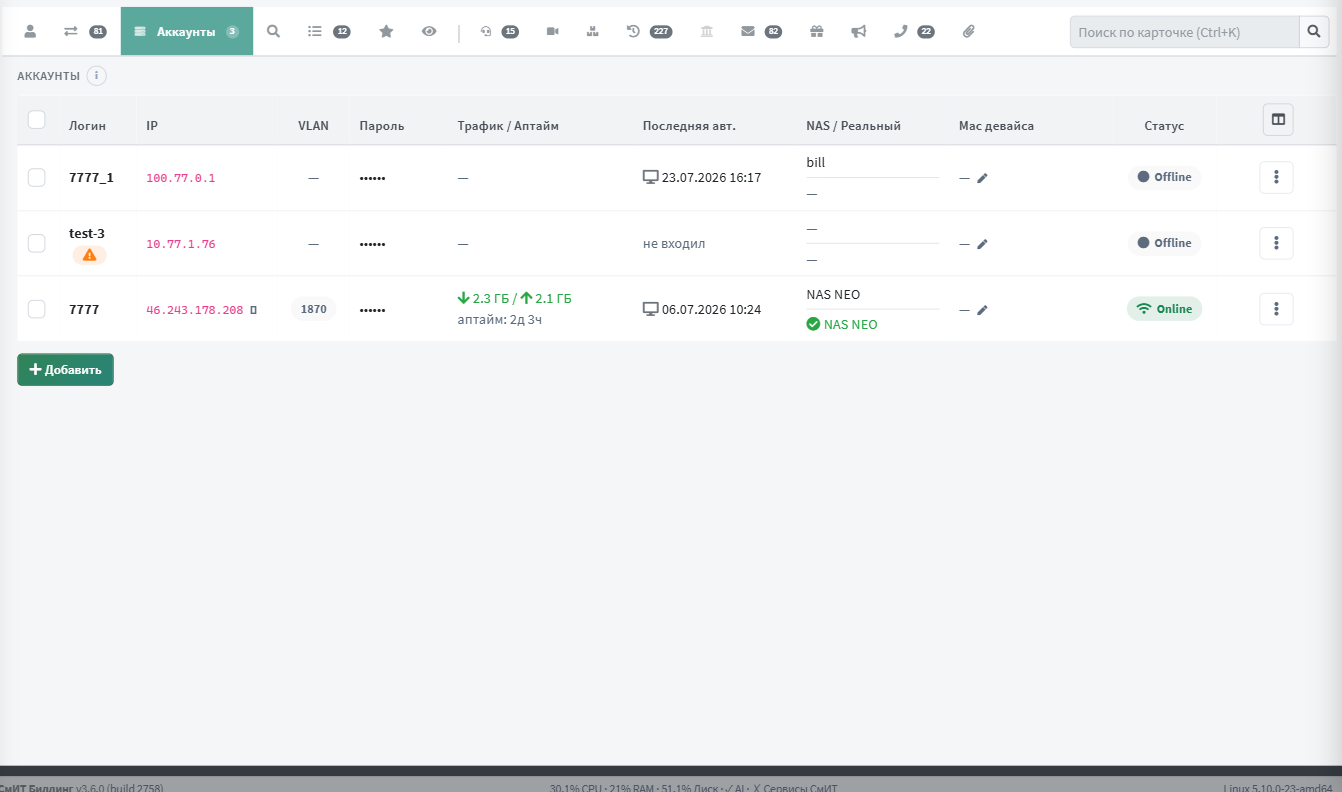Toggle the select-all checkbox in table header
Screen dimensions: 1342x792
(37, 120)
